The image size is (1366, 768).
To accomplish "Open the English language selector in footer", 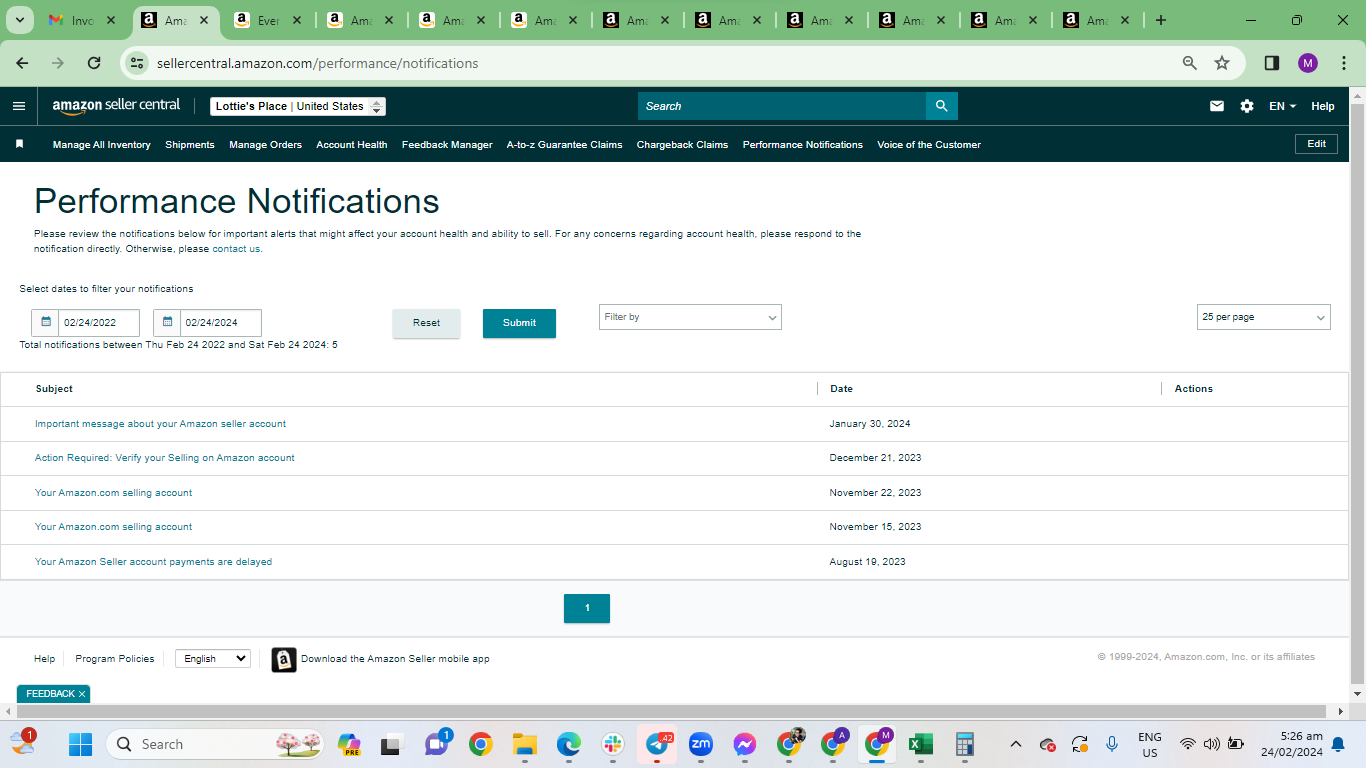I will [x=213, y=659].
